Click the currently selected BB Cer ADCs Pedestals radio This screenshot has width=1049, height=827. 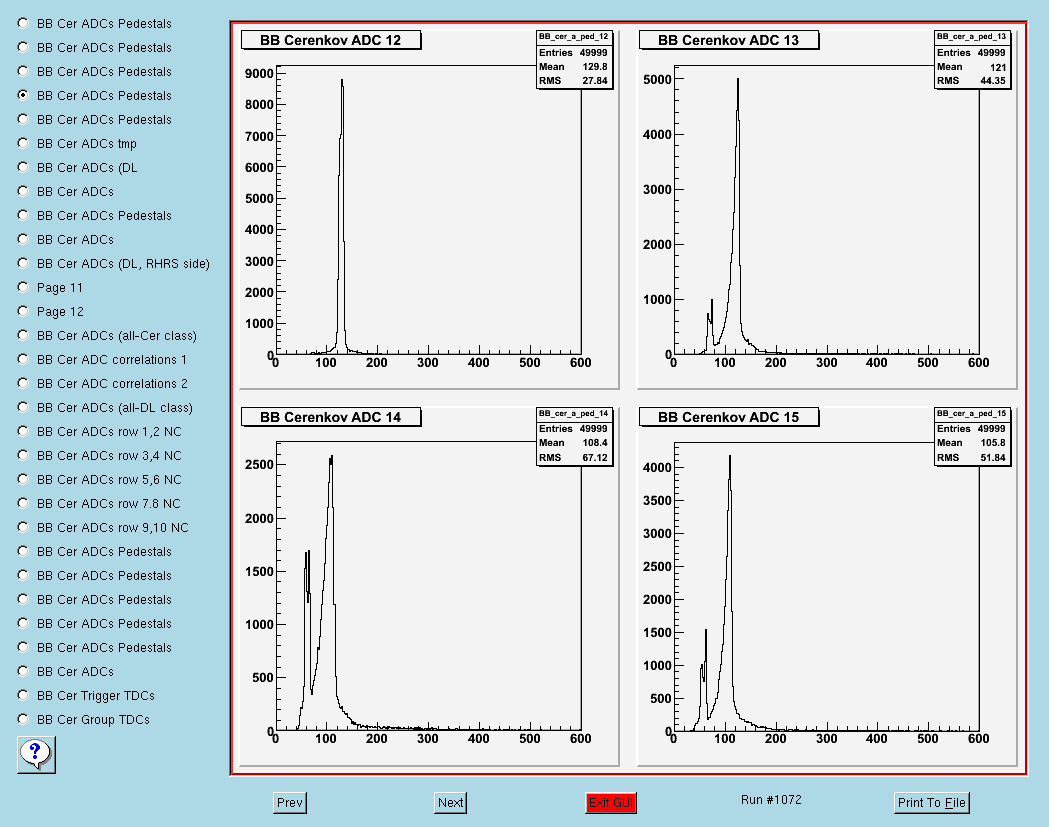click(x=23, y=95)
